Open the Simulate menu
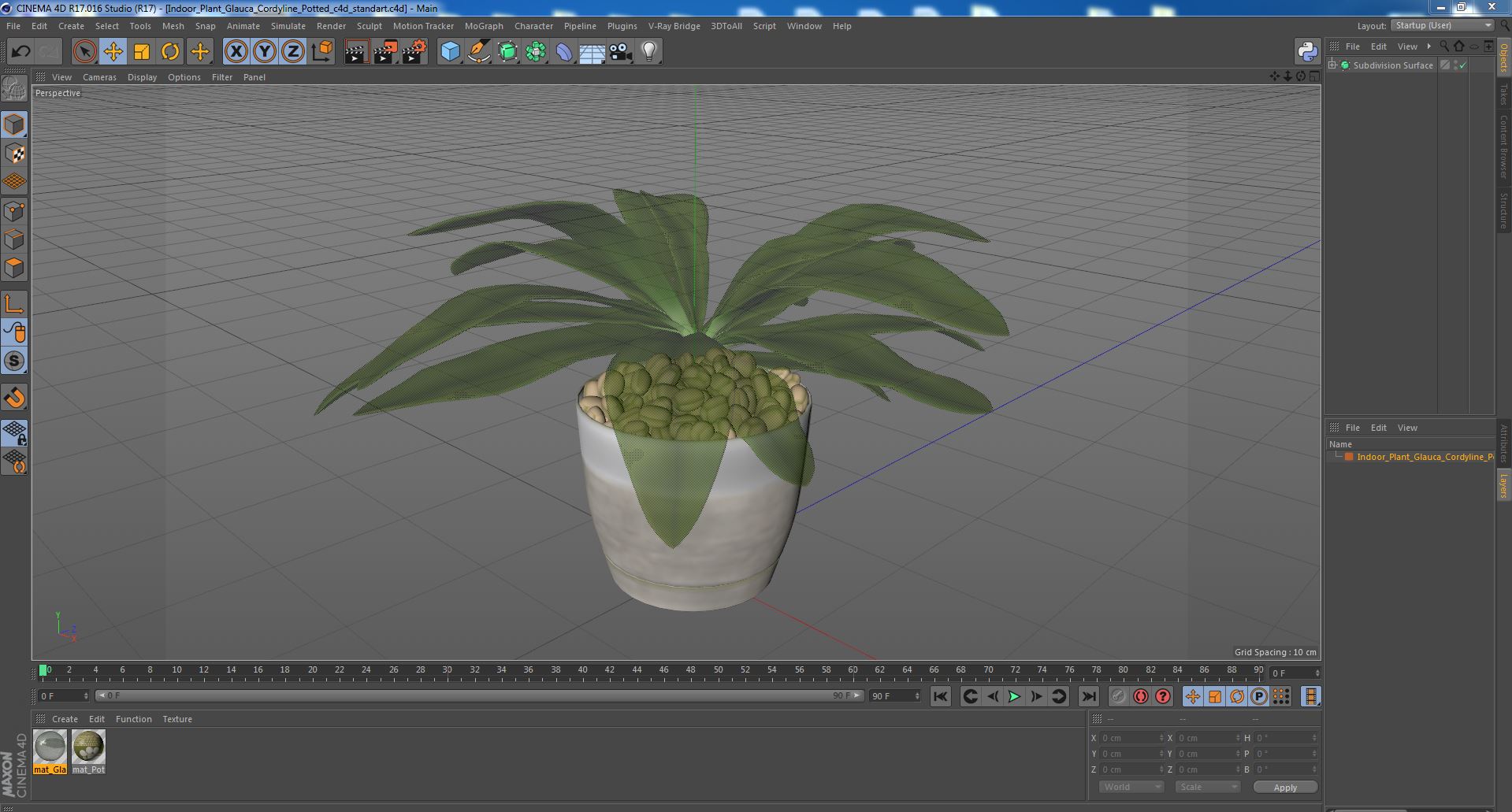Screen dimensions: 1512x812 [x=288, y=26]
